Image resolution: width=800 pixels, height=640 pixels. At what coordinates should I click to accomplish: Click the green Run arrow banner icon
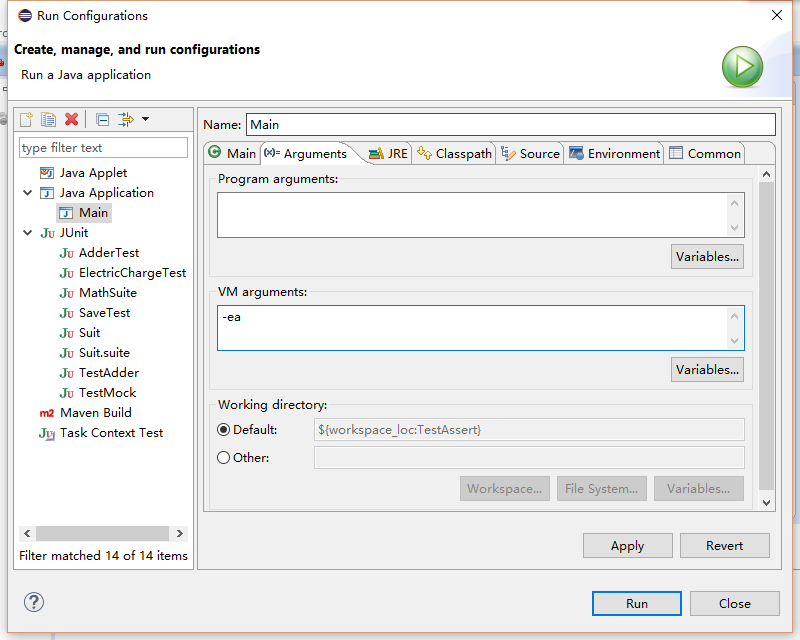pyautogui.click(x=742, y=66)
